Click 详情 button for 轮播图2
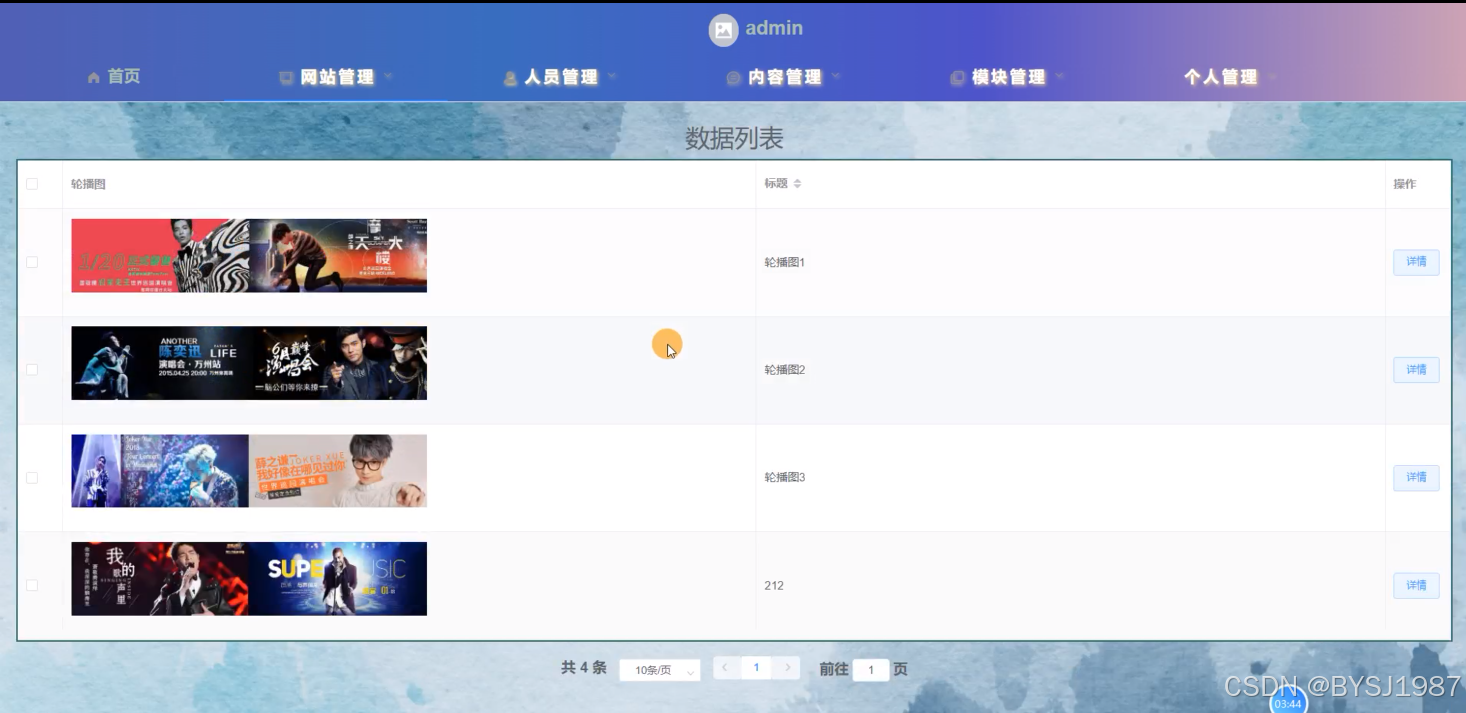The height and width of the screenshot is (713, 1466). (x=1416, y=370)
